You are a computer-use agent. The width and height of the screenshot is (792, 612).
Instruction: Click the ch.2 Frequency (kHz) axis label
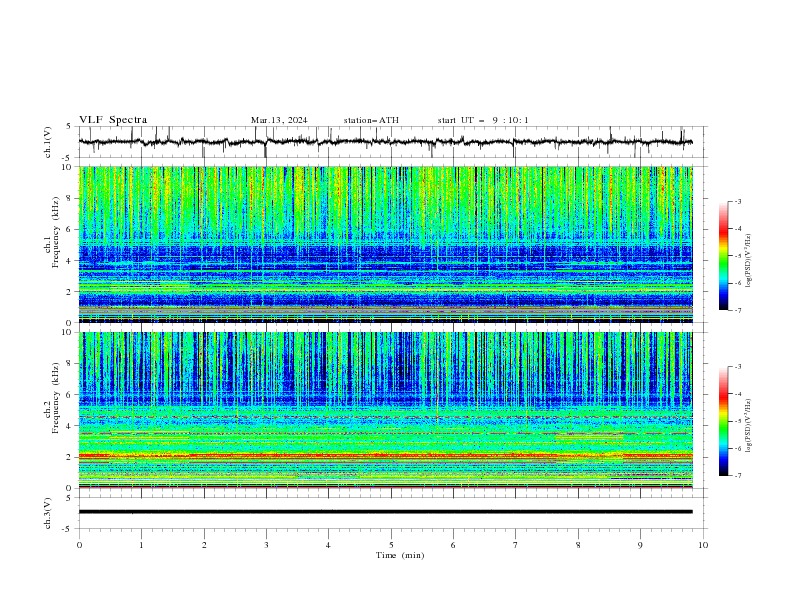point(52,397)
